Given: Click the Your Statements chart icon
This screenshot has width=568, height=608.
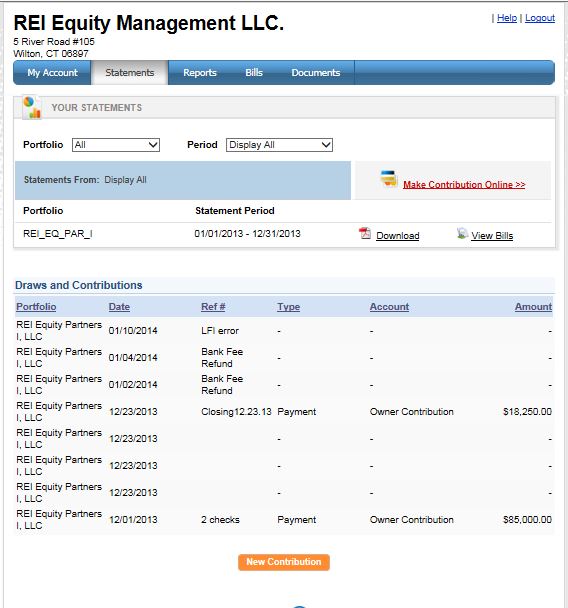Looking at the screenshot, I should (x=32, y=107).
